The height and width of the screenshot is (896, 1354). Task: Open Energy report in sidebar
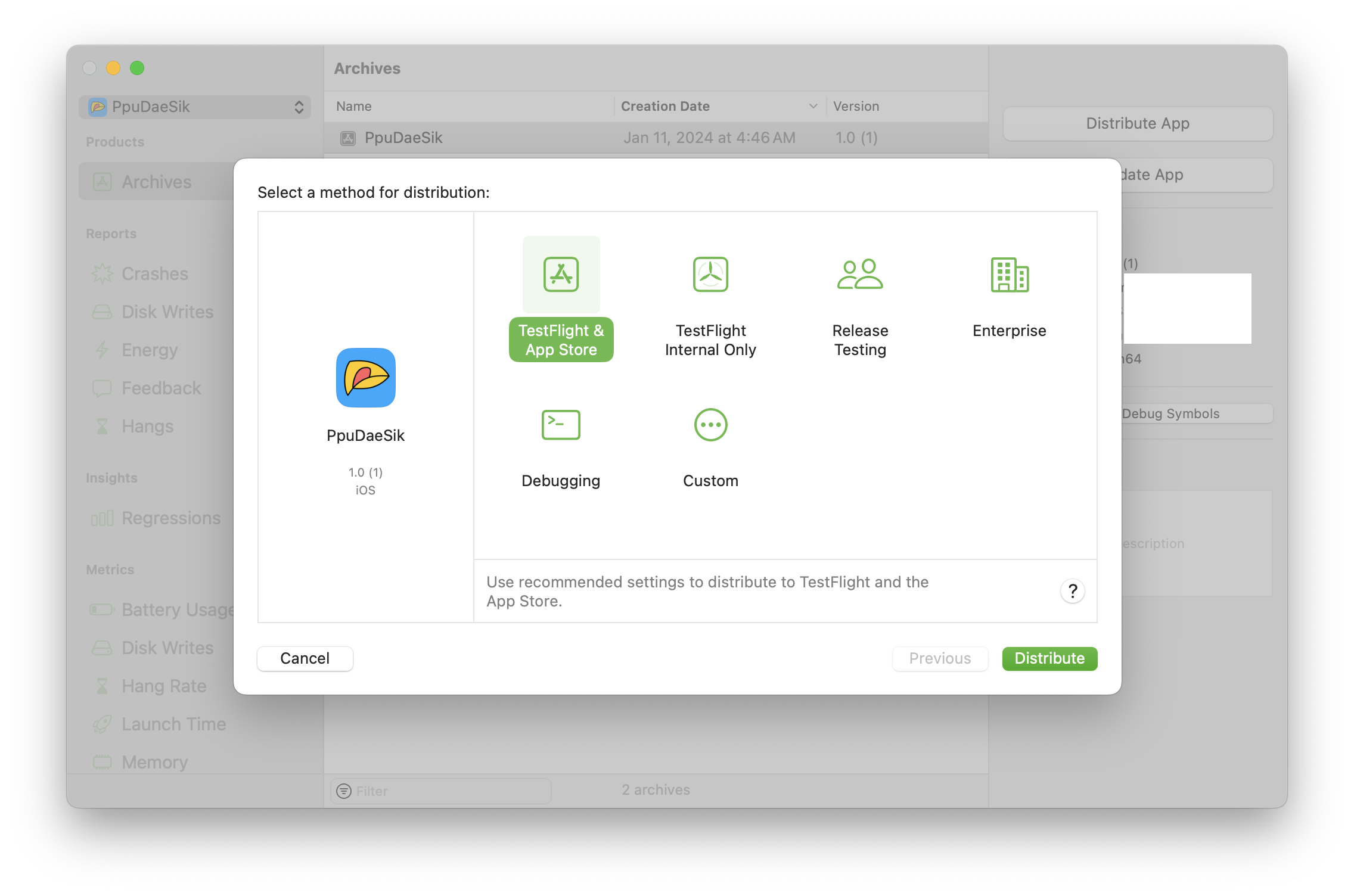[x=150, y=350]
